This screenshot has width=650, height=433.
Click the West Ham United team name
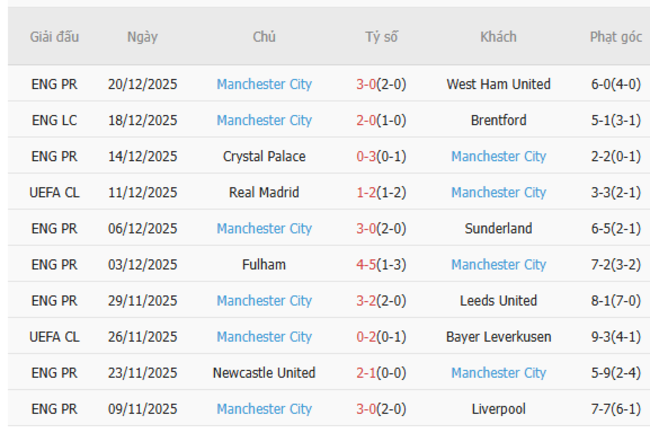(x=498, y=84)
